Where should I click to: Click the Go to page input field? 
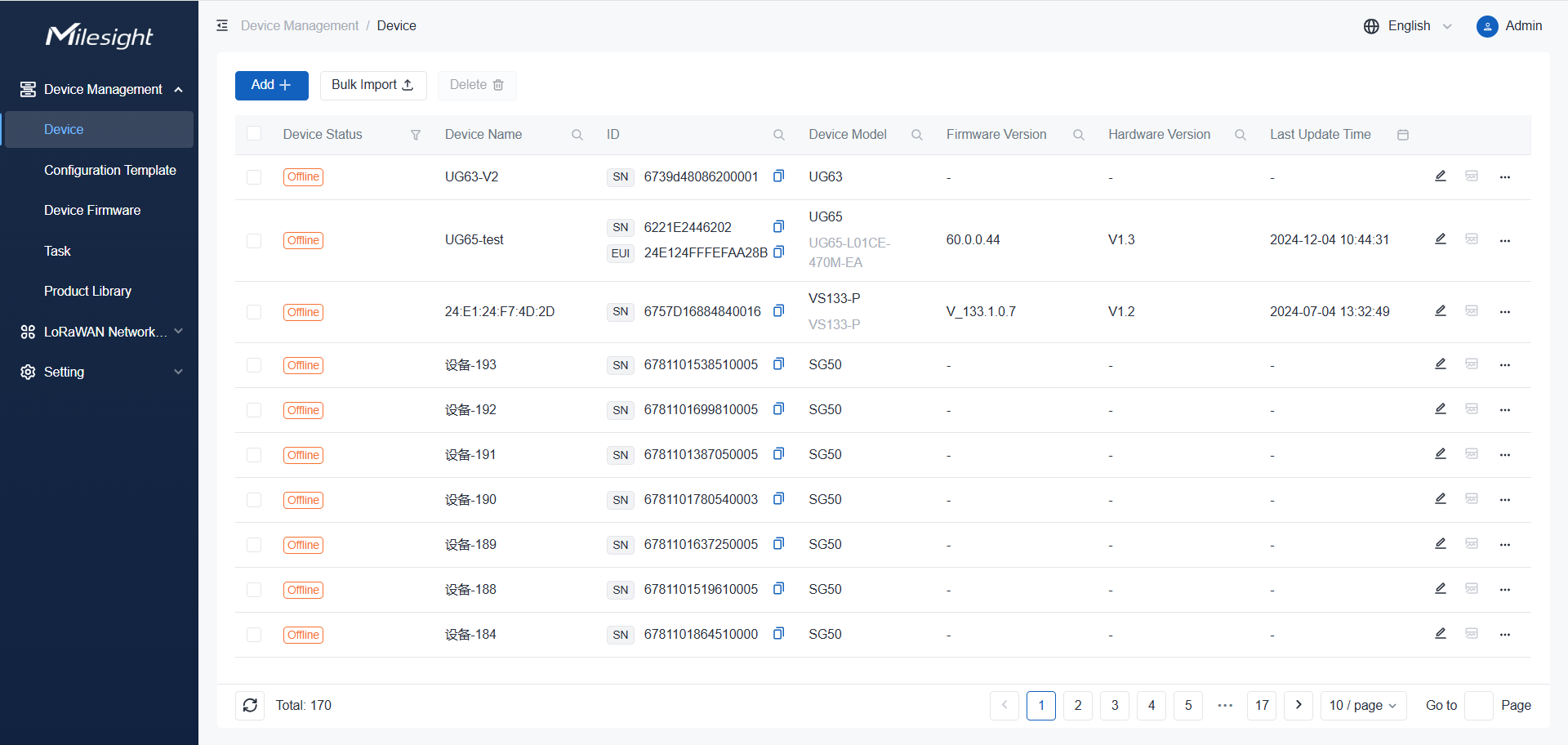click(x=1479, y=705)
